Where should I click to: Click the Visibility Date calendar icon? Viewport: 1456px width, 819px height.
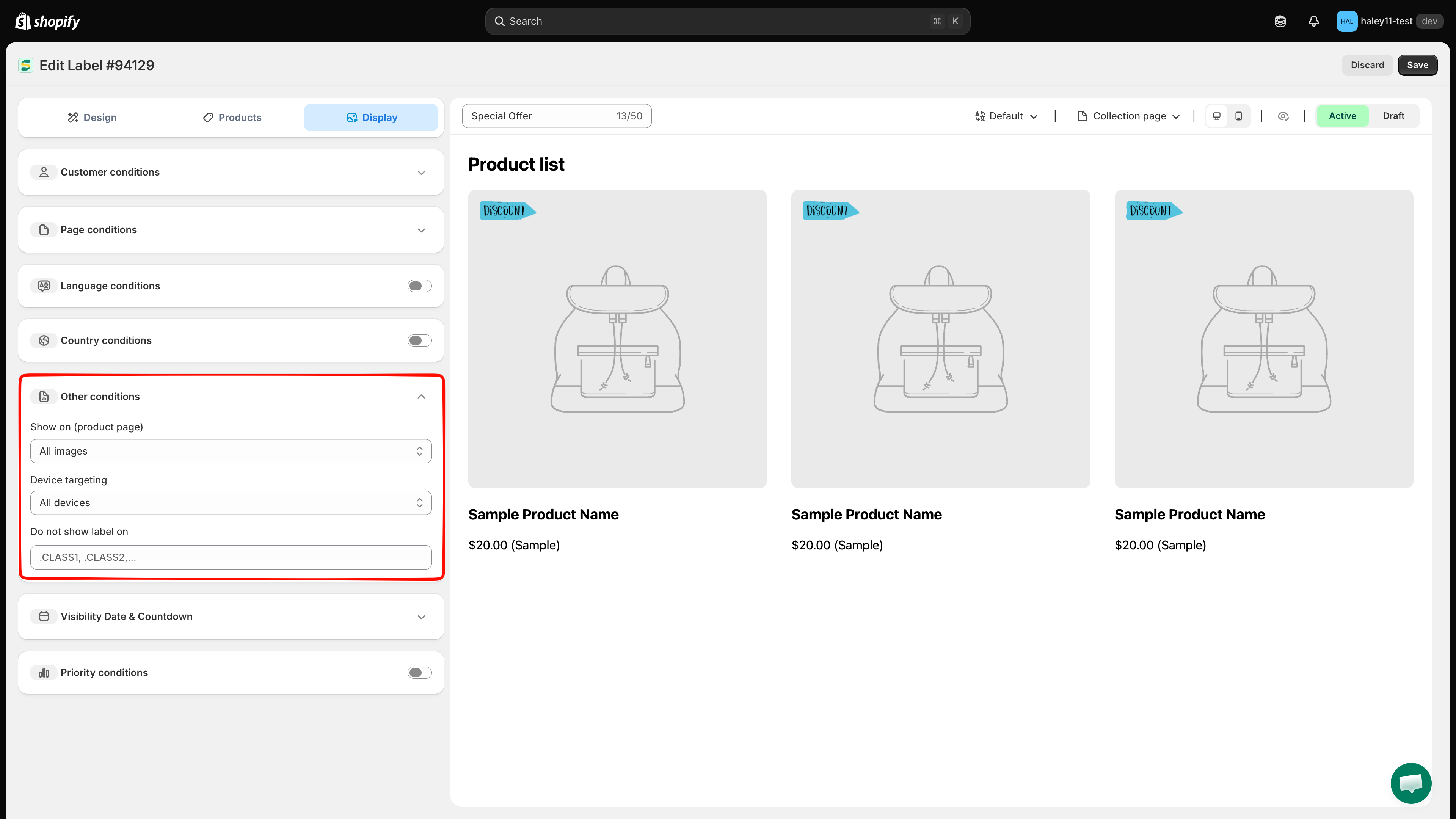pos(44,616)
